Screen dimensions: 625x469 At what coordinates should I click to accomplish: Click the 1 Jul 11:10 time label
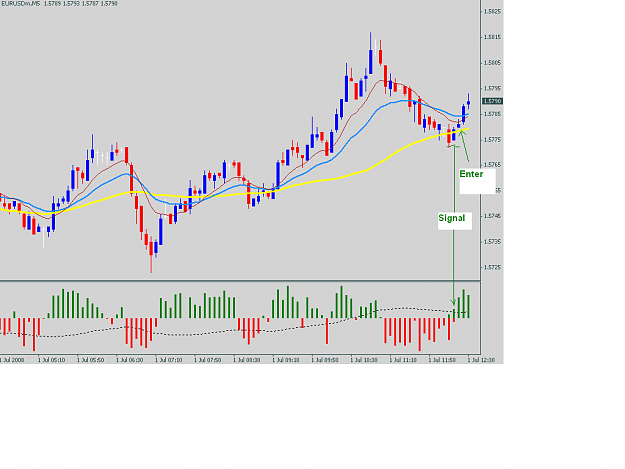click(x=403, y=360)
